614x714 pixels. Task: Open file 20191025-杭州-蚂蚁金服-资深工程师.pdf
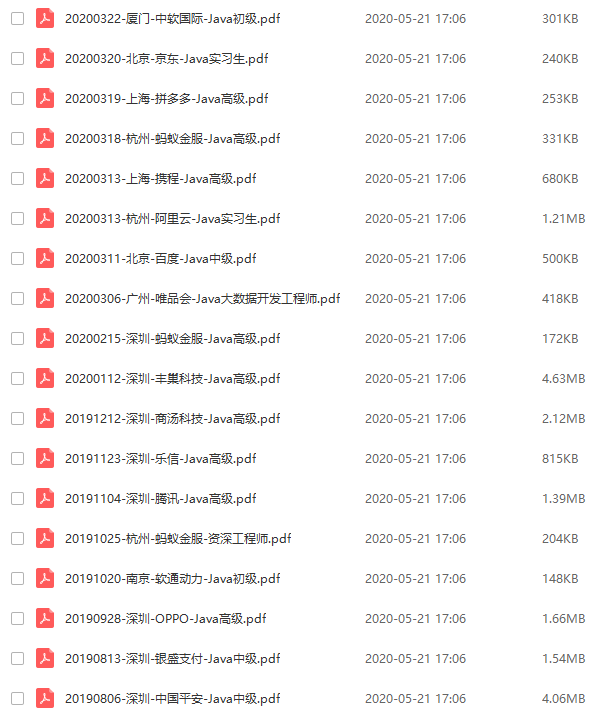click(178, 539)
